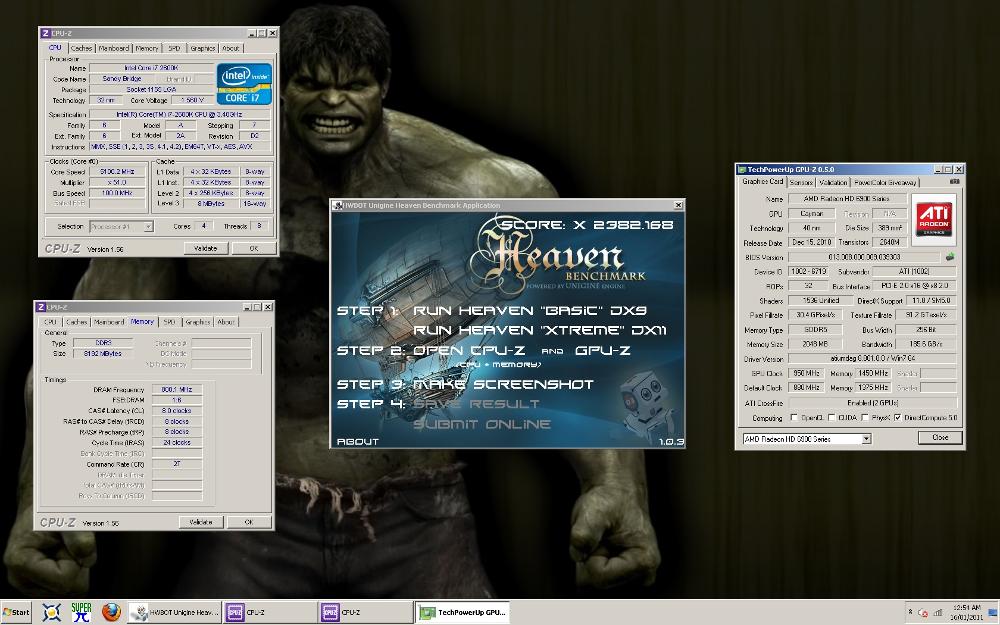This screenshot has width=1000, height=625.
Task: Click the network signal tray icon
Action: point(939,613)
